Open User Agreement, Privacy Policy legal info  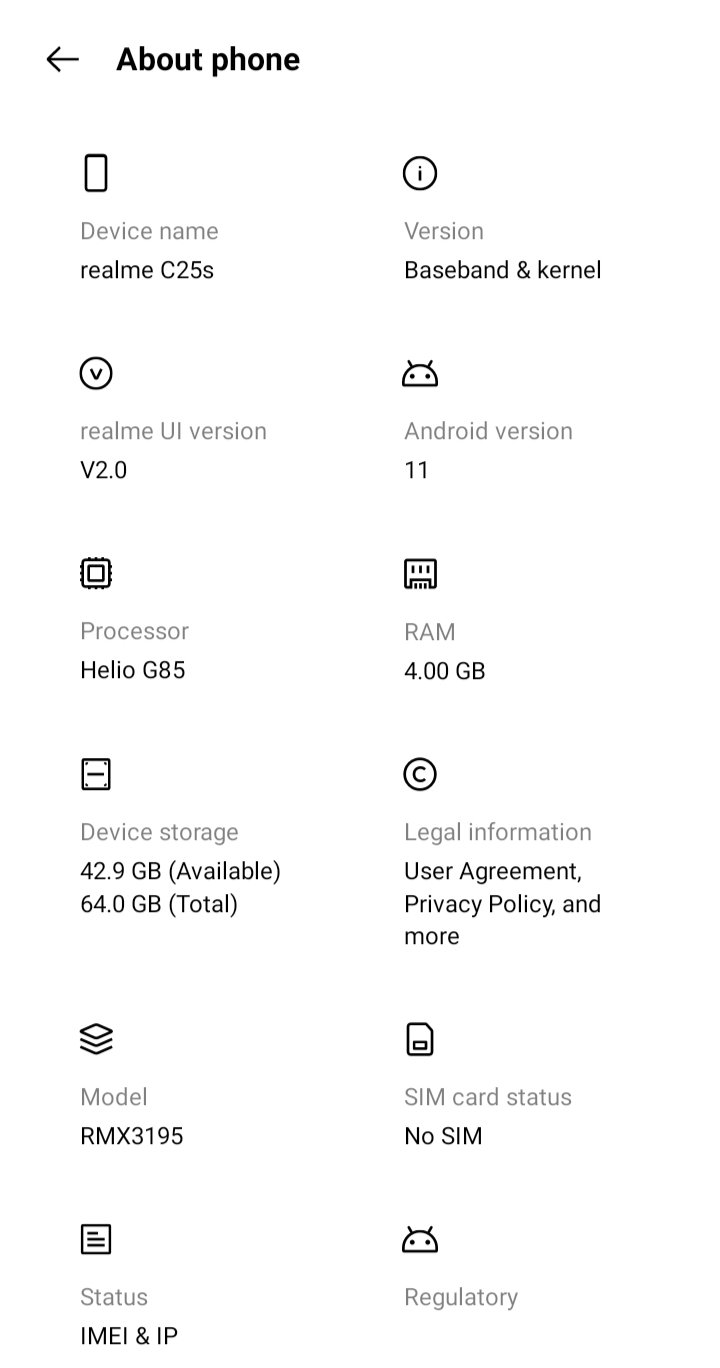503,904
